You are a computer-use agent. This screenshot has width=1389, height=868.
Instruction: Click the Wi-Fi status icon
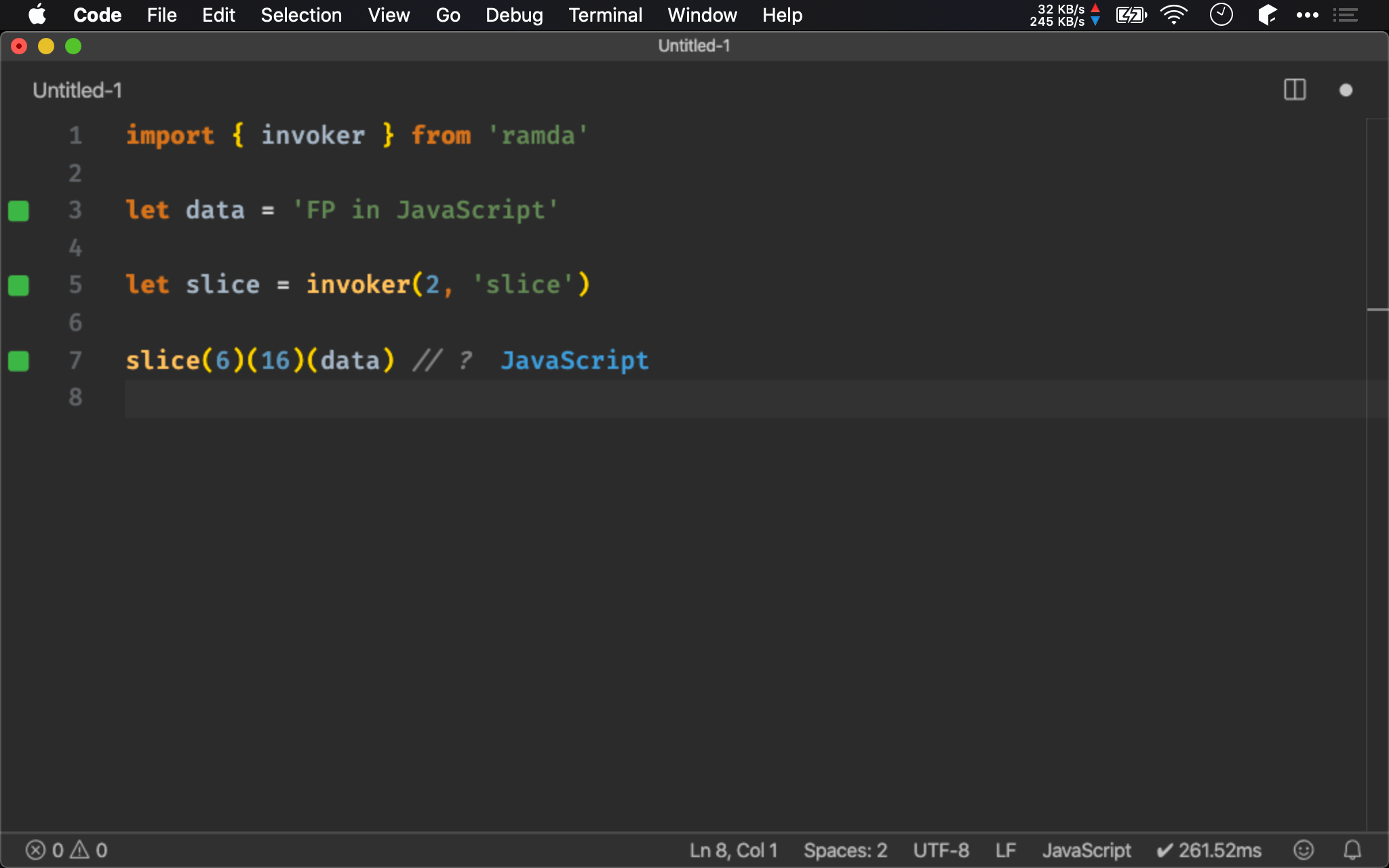[x=1173, y=15]
